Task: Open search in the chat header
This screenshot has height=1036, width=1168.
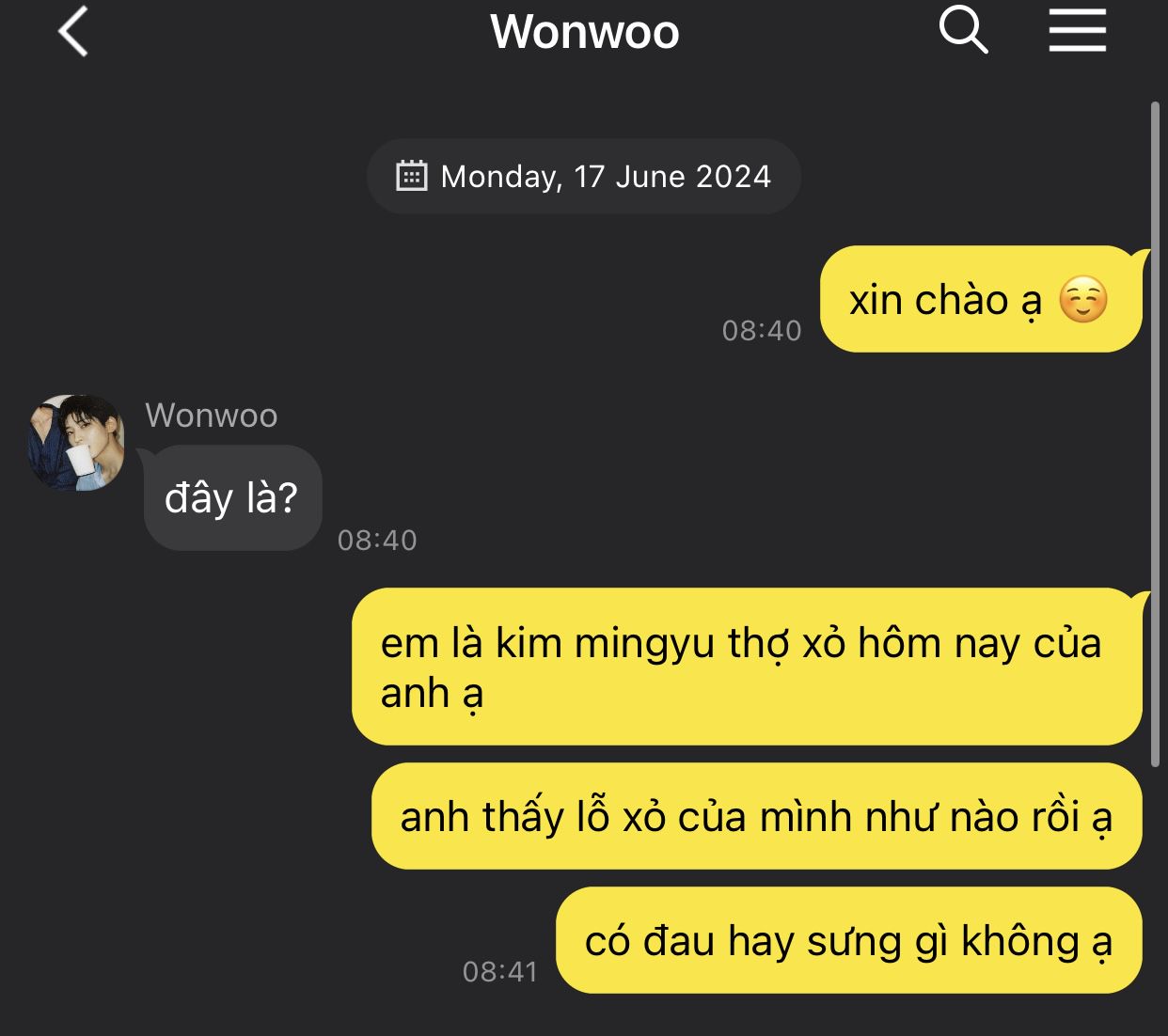Action: [964, 30]
